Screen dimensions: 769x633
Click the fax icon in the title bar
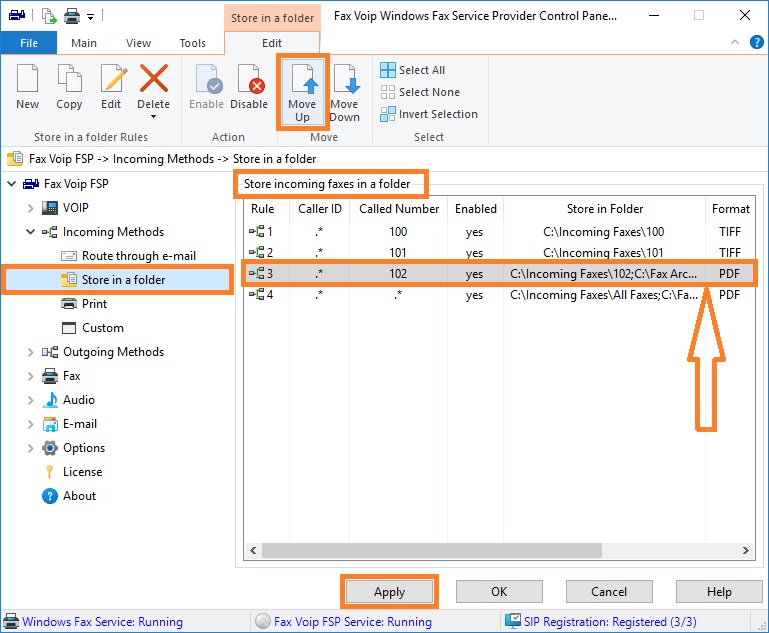click(17, 15)
